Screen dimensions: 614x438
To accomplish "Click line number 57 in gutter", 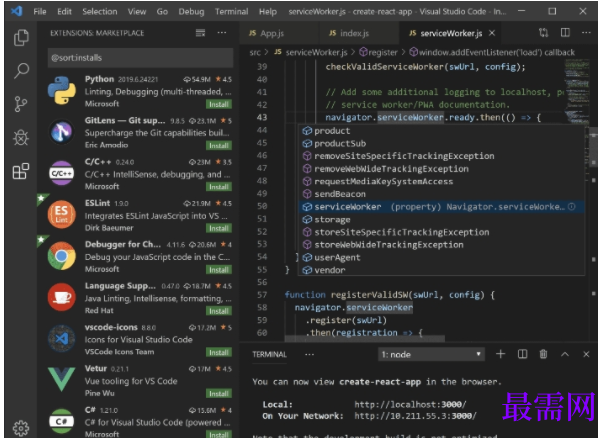I will click(262, 295).
